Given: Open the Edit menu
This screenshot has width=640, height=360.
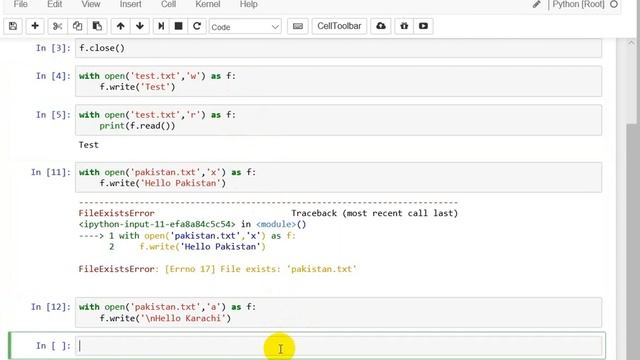Looking at the screenshot, I should coord(54,4).
